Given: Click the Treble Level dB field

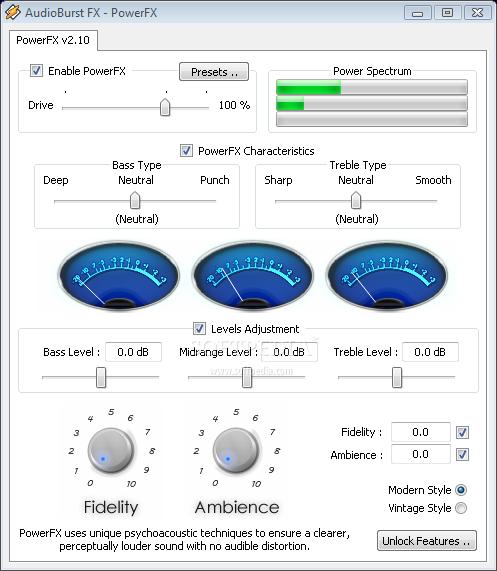Looking at the screenshot, I should point(430,352).
